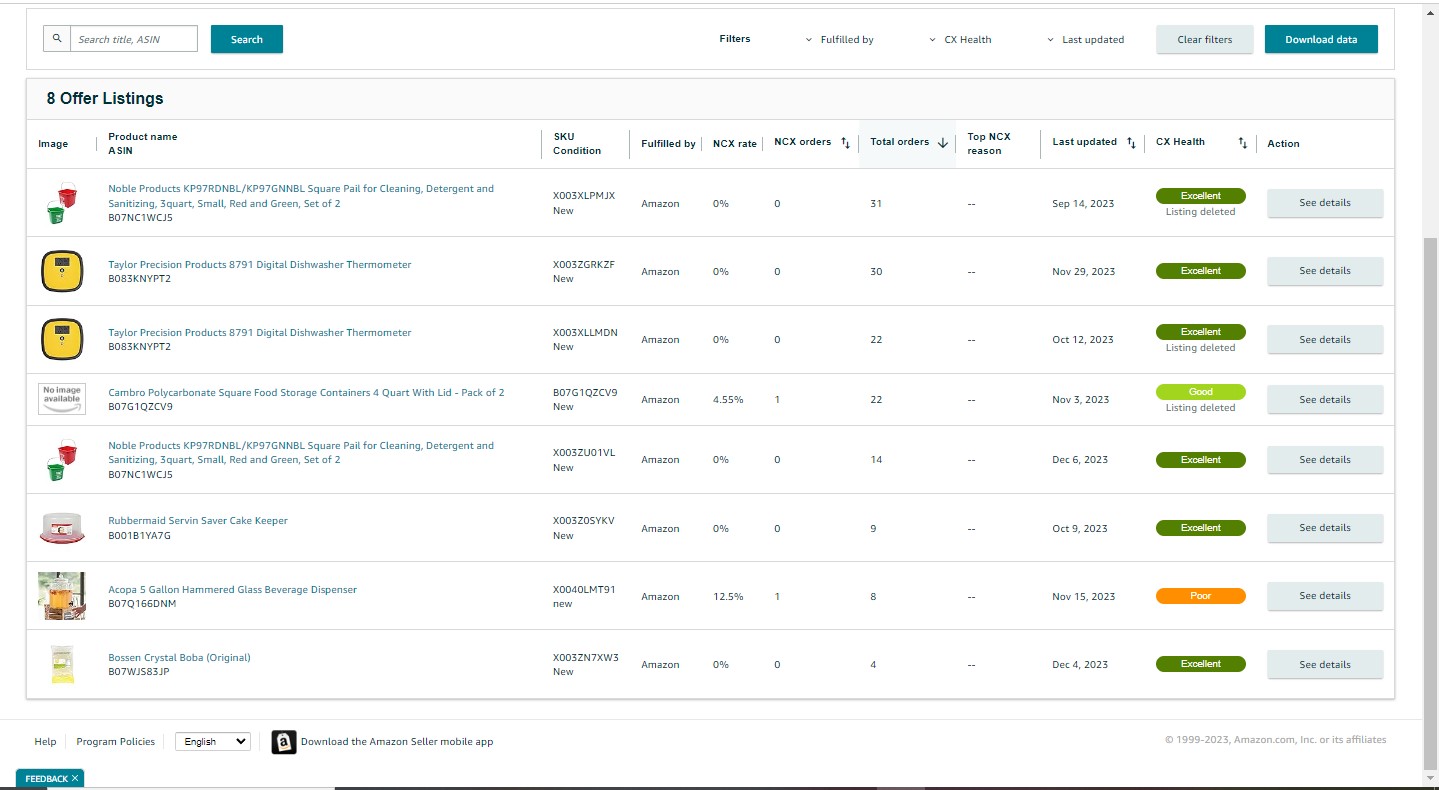This screenshot has width=1439, height=790.
Task: Open the English language selector
Action: click(213, 742)
